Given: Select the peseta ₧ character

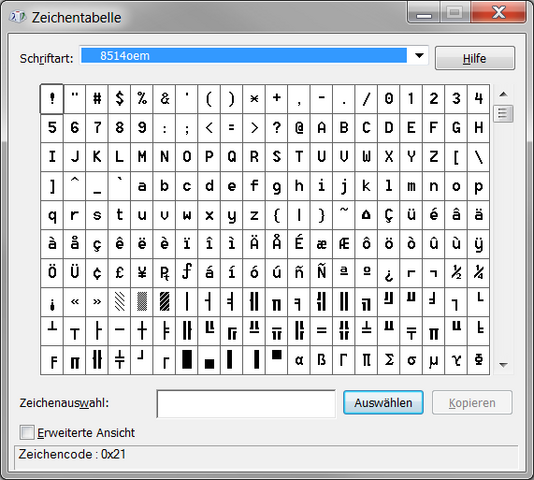Looking at the screenshot, I should pyautogui.click(x=164, y=273).
